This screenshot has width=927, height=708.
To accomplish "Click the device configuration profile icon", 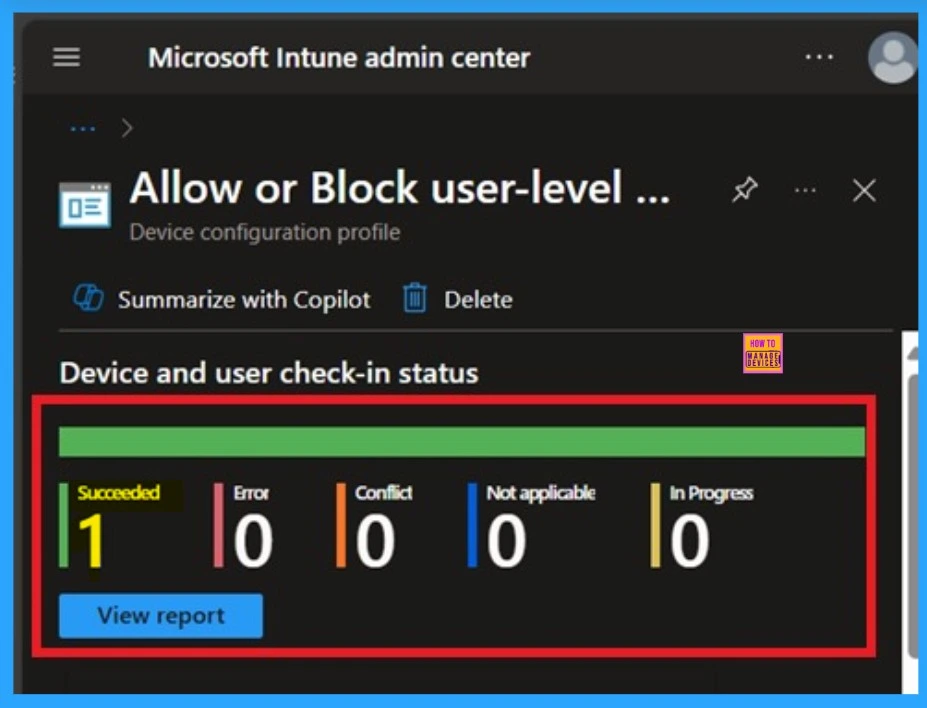I will click(x=85, y=205).
